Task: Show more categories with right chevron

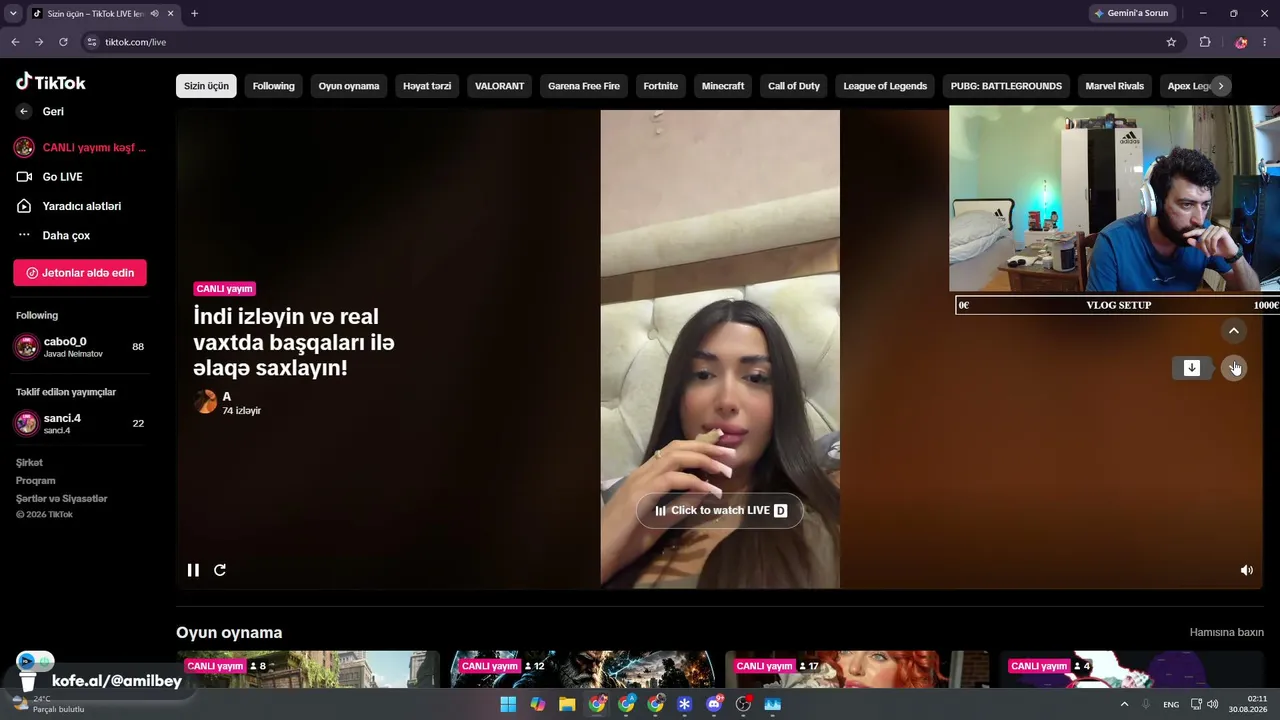Action: (x=1220, y=86)
